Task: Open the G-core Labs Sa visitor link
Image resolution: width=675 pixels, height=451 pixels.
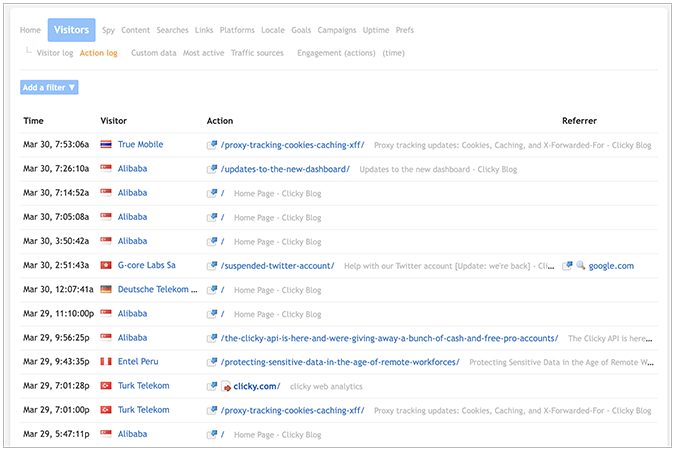Action: point(147,265)
